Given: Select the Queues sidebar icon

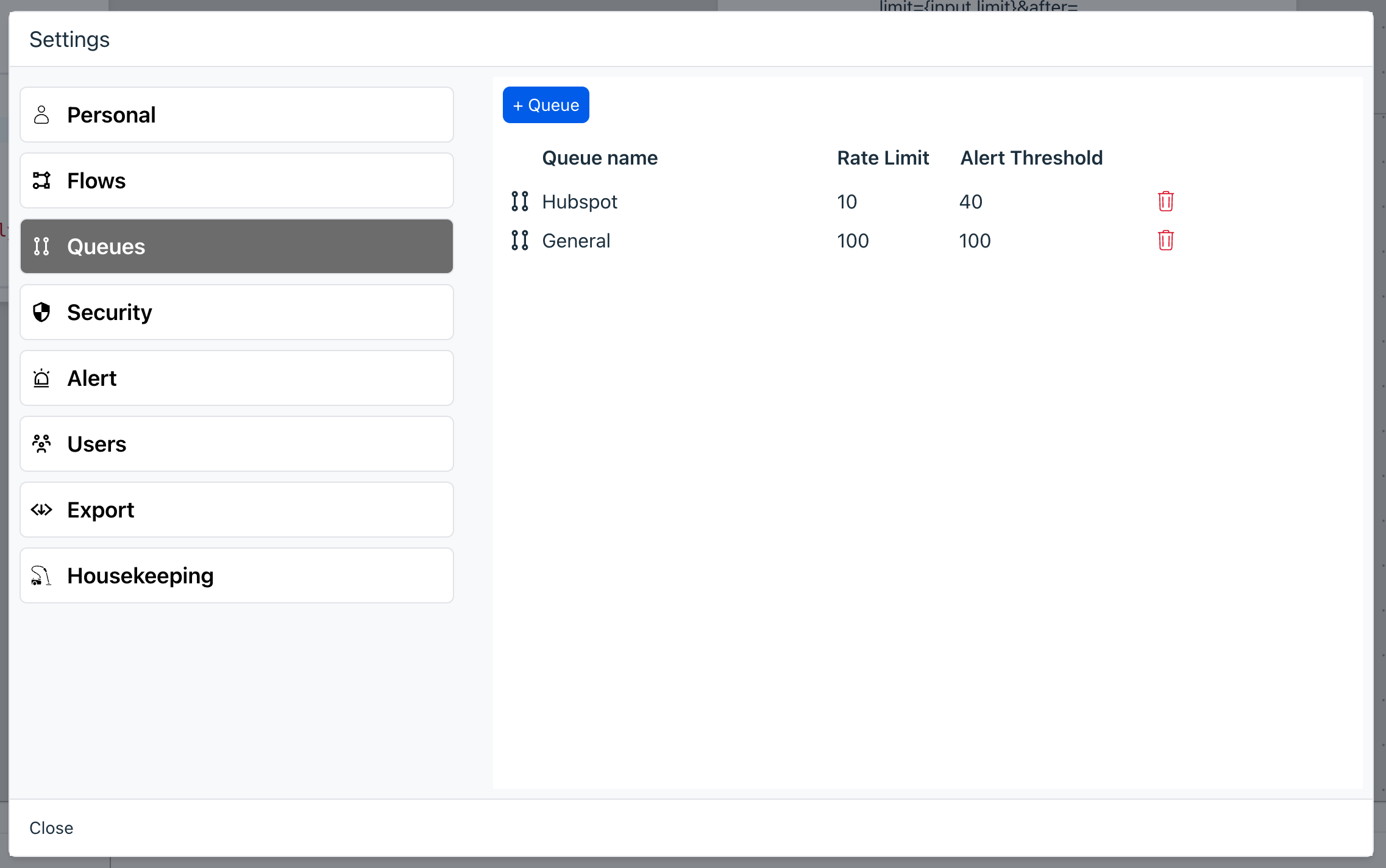Looking at the screenshot, I should coord(41,245).
